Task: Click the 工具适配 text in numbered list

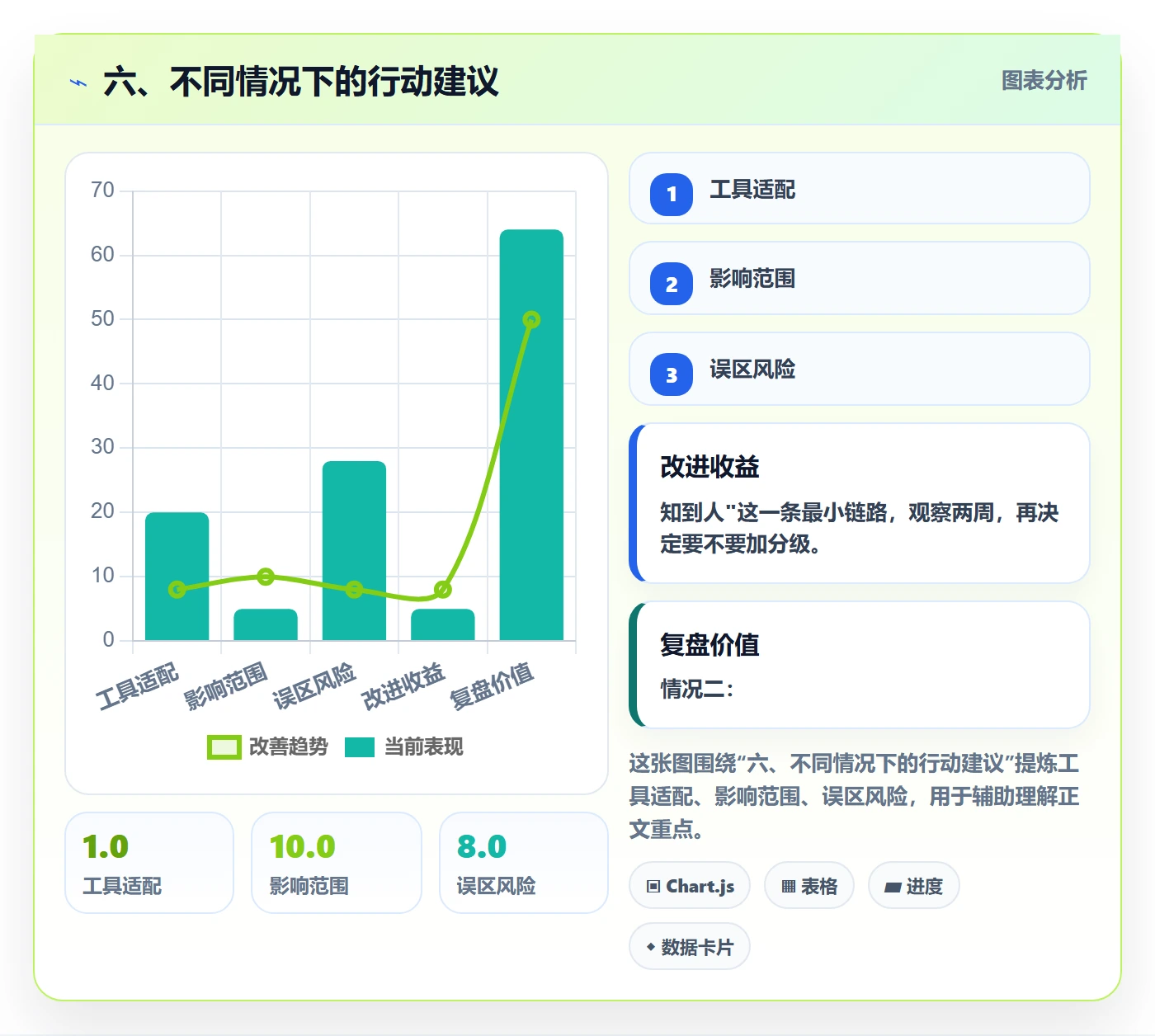Action: point(752,190)
